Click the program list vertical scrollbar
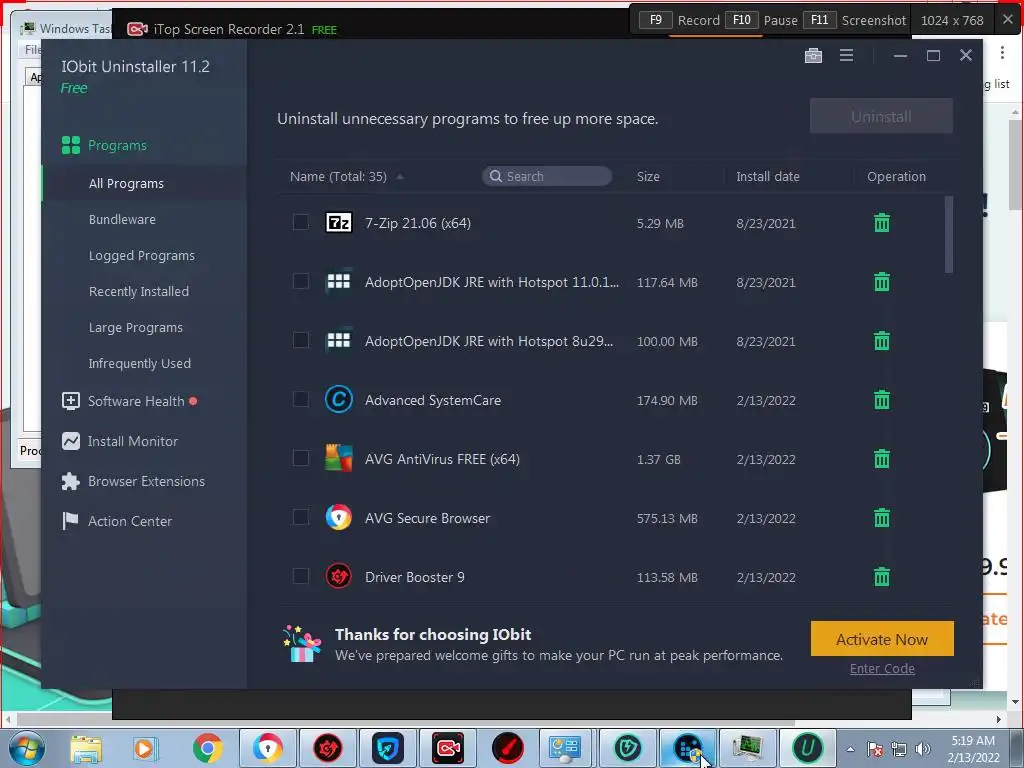Viewport: 1024px width, 768px height. [x=949, y=234]
